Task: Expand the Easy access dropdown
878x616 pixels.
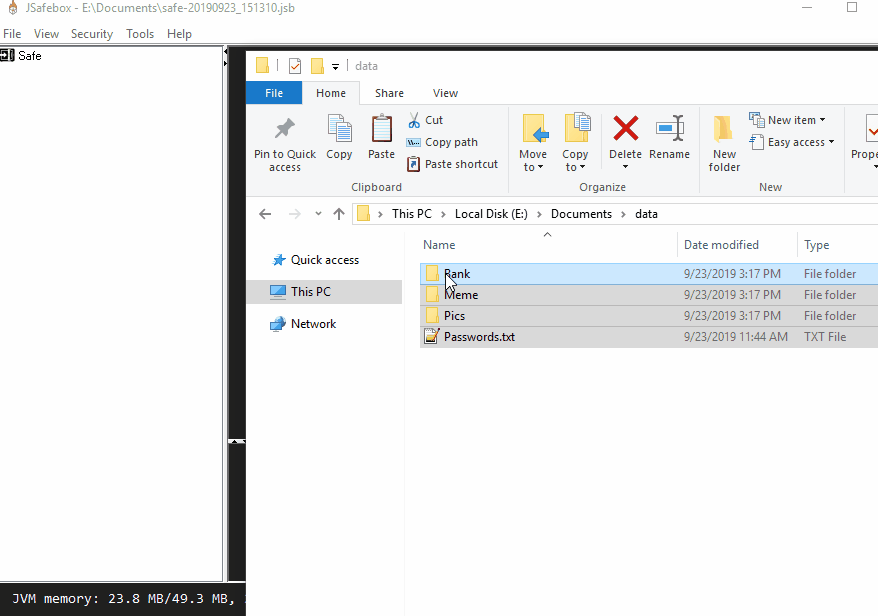Action: click(x=792, y=142)
